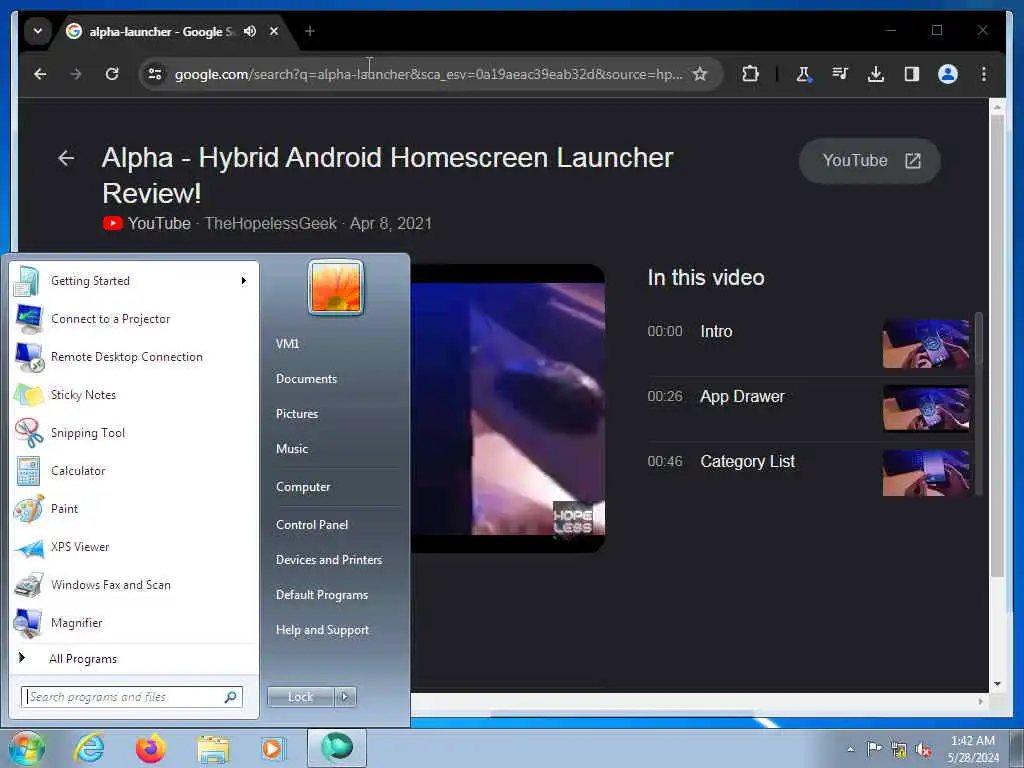Expand All Programs list
Image resolution: width=1024 pixels, height=768 pixels.
133,658
